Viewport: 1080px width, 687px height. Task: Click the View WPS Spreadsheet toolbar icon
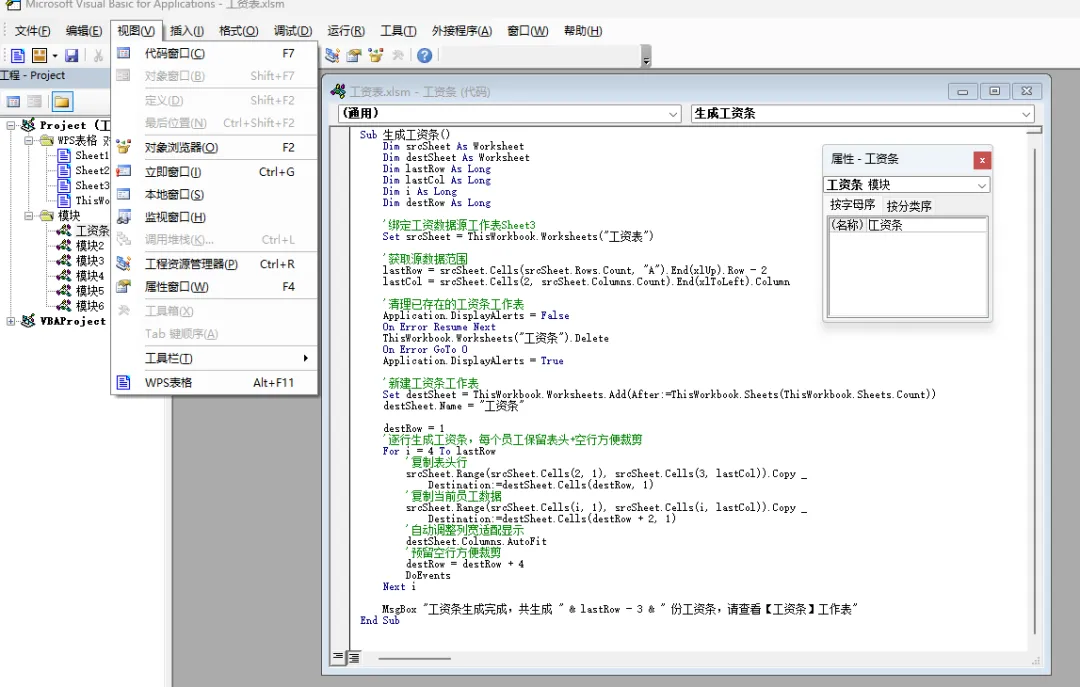click(x=17, y=56)
